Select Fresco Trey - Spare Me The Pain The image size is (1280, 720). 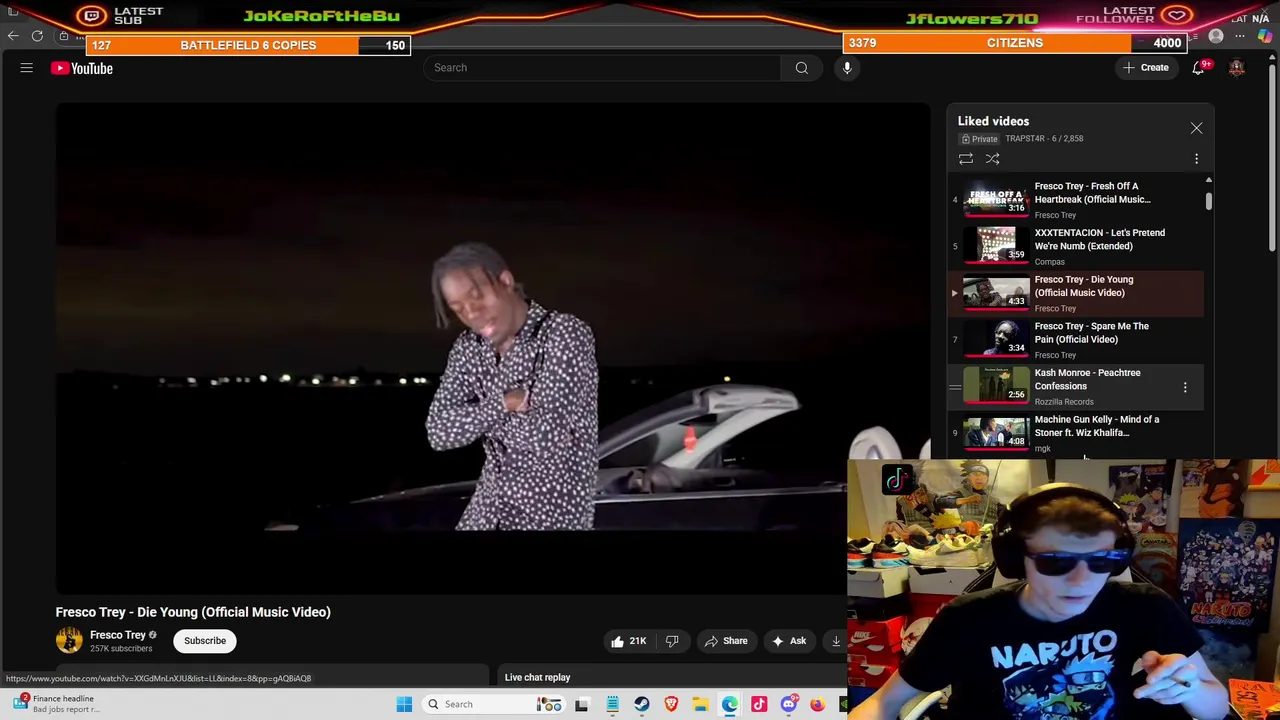(1076, 339)
